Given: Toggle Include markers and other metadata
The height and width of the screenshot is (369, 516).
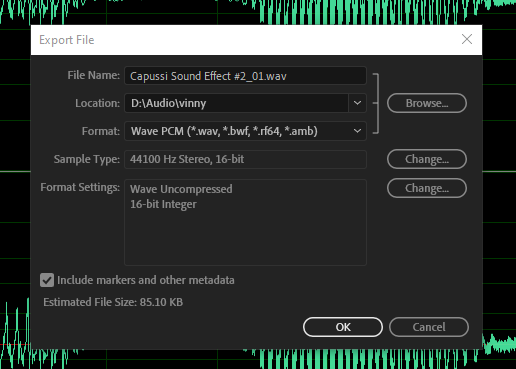Looking at the screenshot, I should (47, 280).
